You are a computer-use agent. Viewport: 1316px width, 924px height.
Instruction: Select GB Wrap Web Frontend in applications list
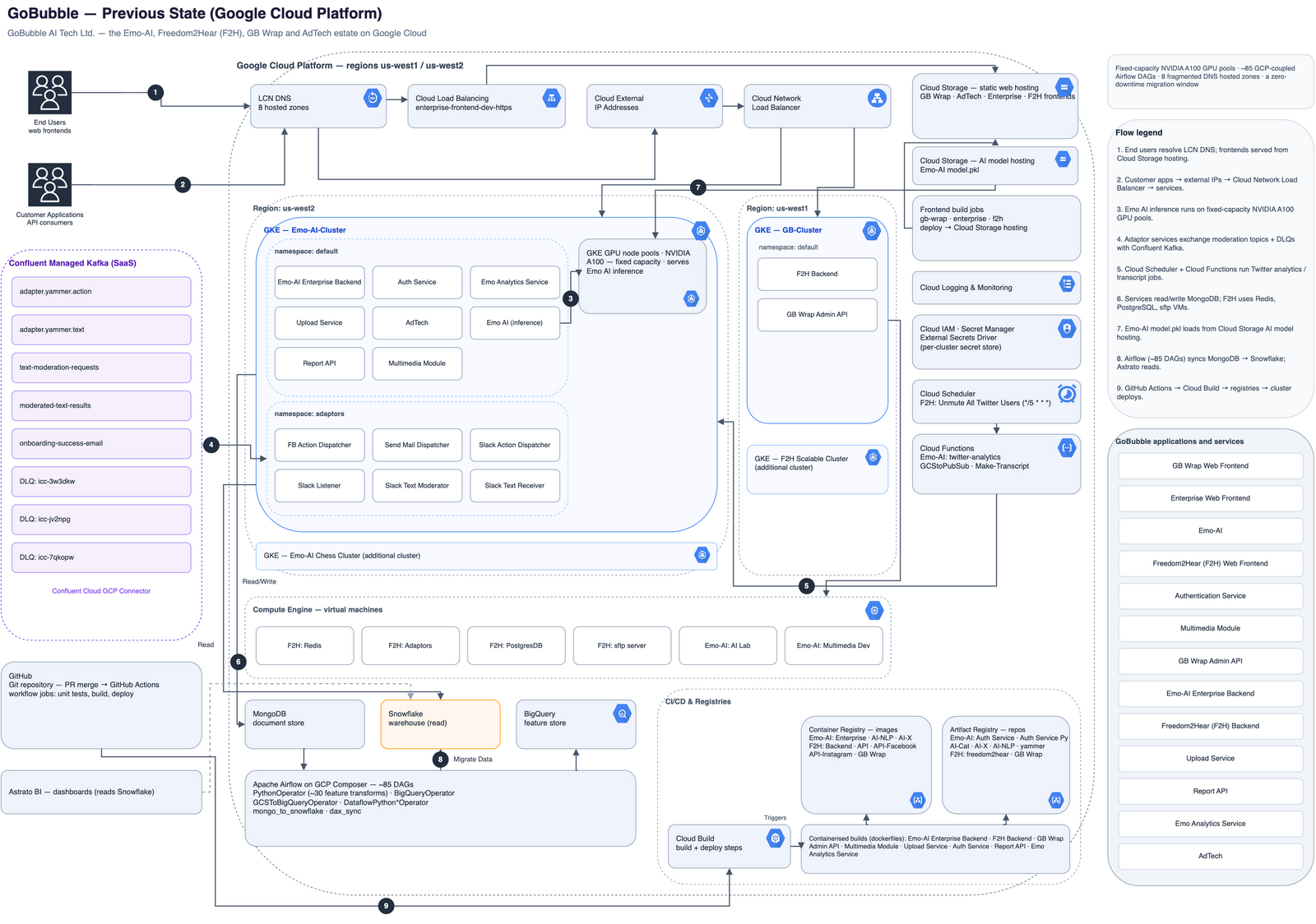tap(1210, 466)
